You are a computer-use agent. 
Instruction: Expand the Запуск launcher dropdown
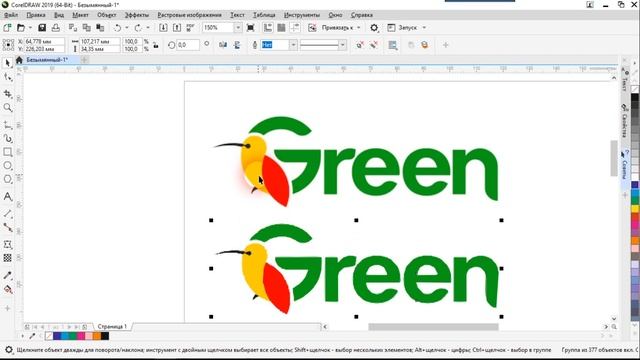pos(424,27)
